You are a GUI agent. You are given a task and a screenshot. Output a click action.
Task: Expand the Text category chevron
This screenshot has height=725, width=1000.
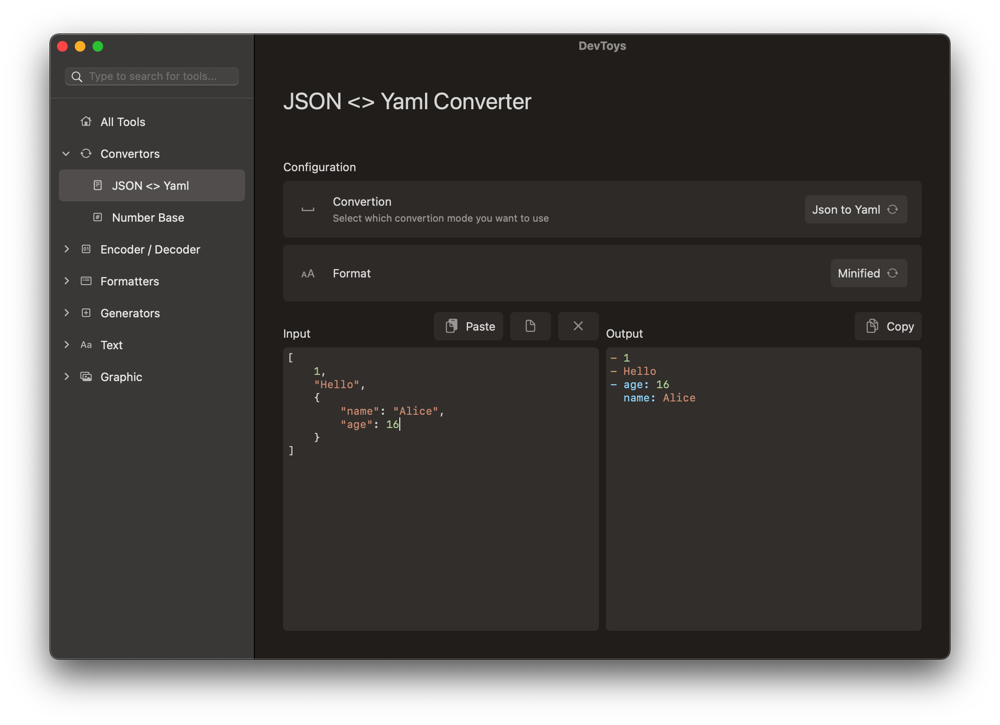coord(66,345)
